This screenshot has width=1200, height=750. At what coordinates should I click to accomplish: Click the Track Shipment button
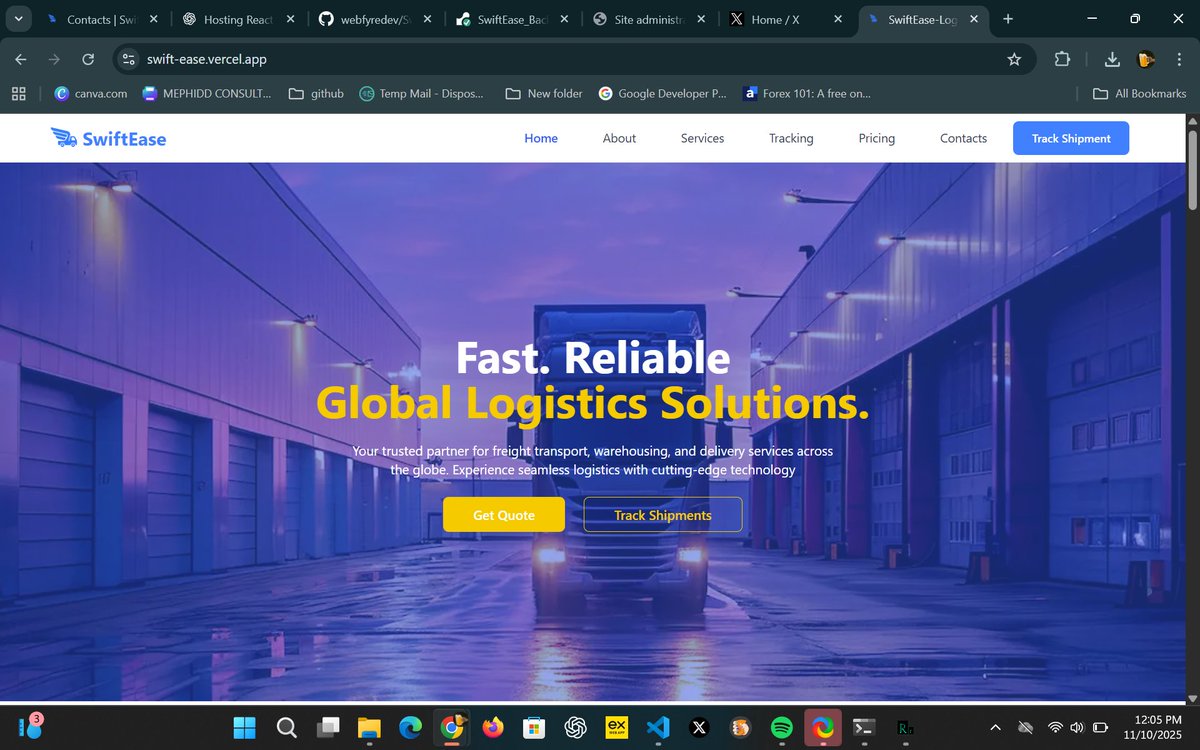pos(1070,138)
